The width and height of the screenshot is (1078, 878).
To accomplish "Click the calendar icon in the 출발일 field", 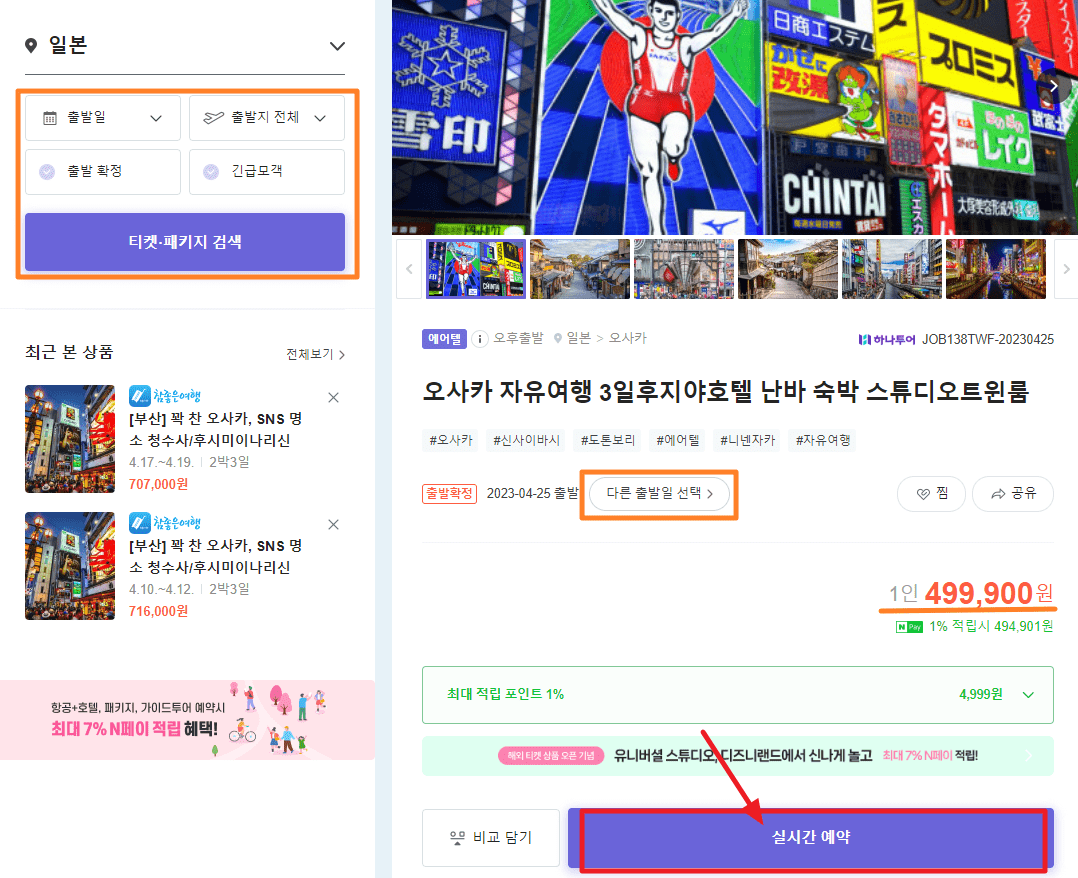I will coord(47,117).
